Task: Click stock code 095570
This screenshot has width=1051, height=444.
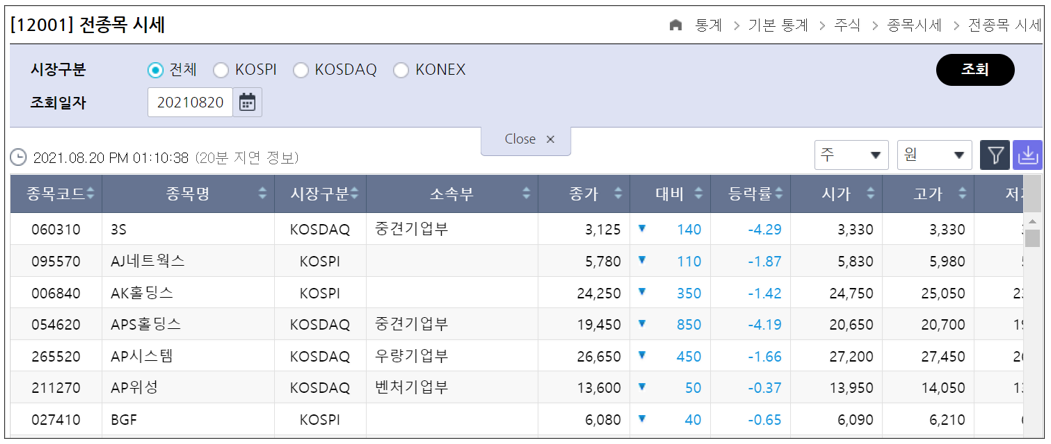Action: (x=56, y=262)
